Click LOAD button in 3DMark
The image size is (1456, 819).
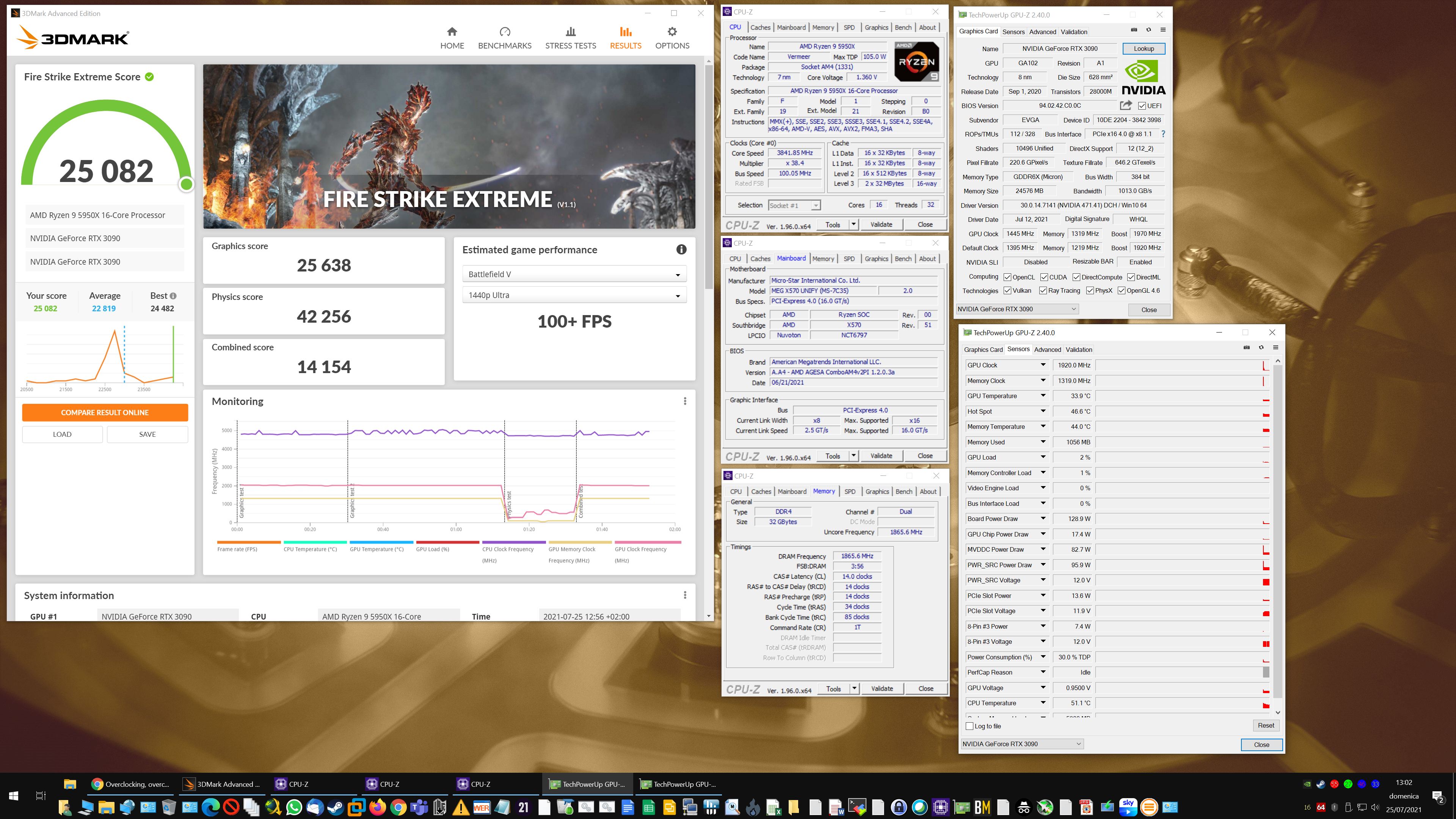[62, 434]
